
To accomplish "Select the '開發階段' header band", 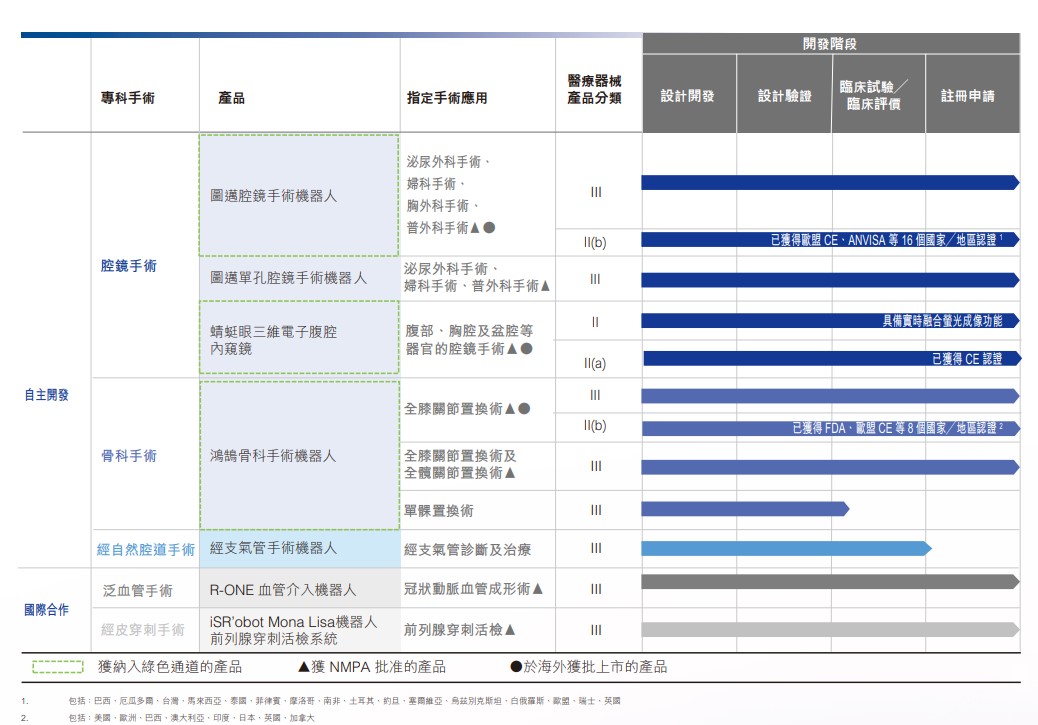I will pyautogui.click(x=831, y=44).
